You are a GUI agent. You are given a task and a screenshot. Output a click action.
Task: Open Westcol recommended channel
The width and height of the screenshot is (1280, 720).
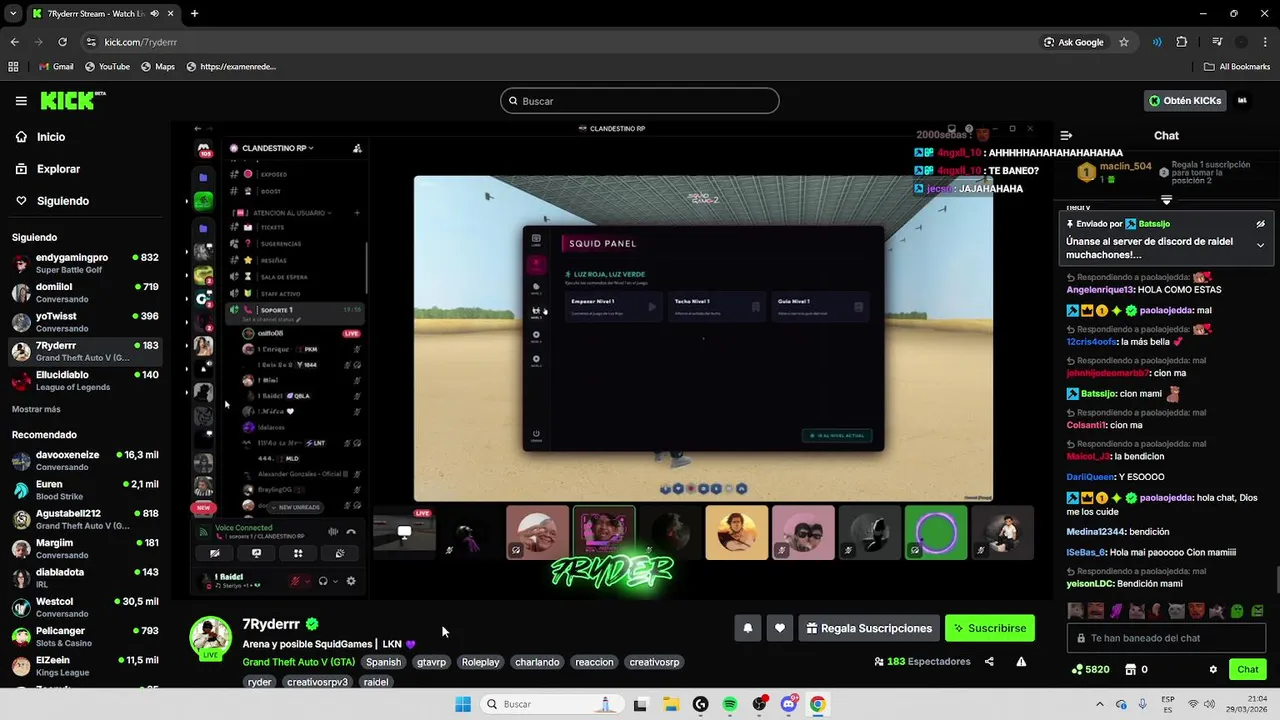85,607
